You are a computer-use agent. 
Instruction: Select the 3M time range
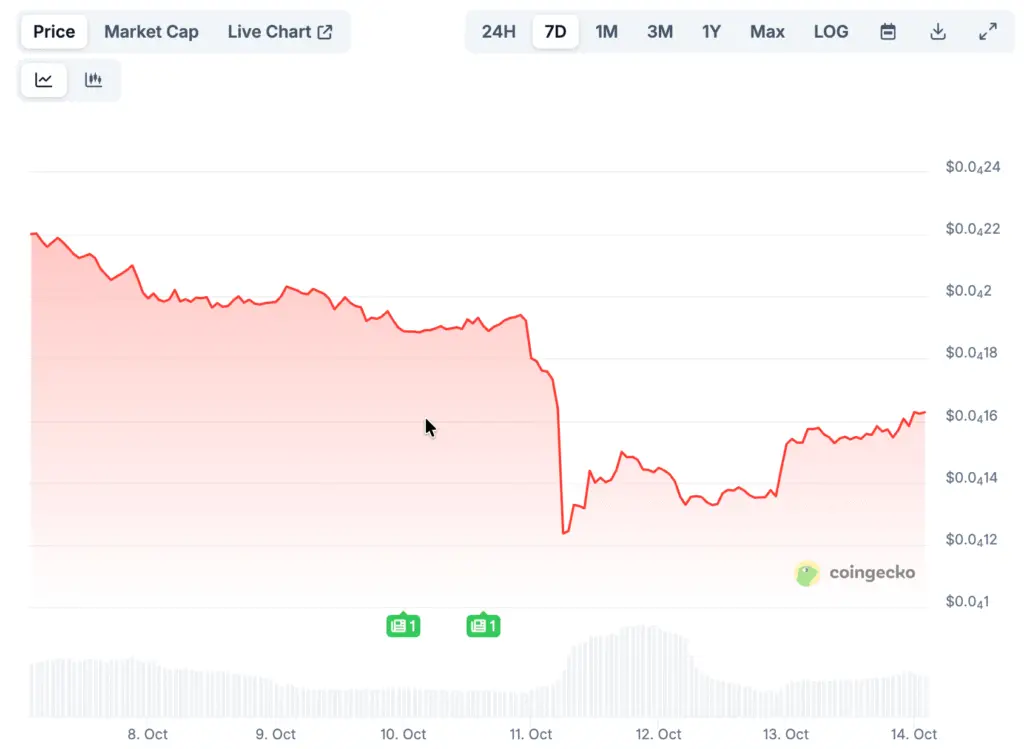coord(659,31)
